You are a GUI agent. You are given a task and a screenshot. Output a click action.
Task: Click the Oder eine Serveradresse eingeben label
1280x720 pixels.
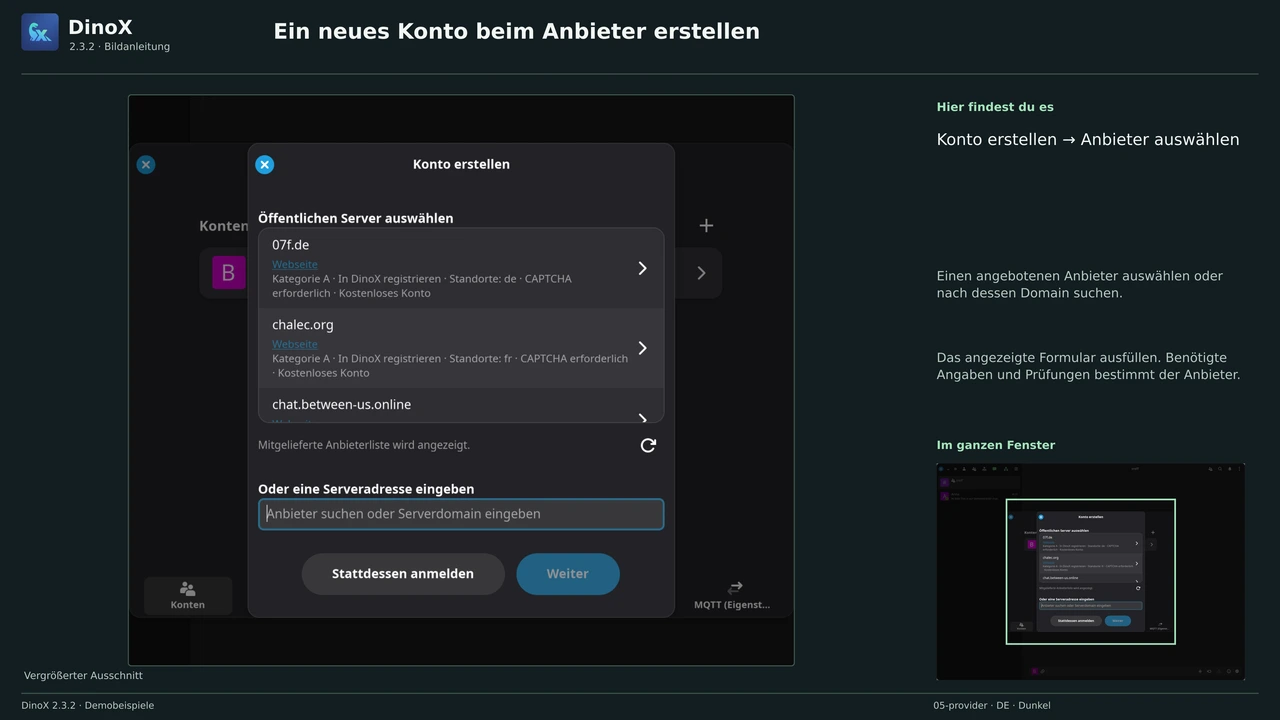[x=366, y=489]
